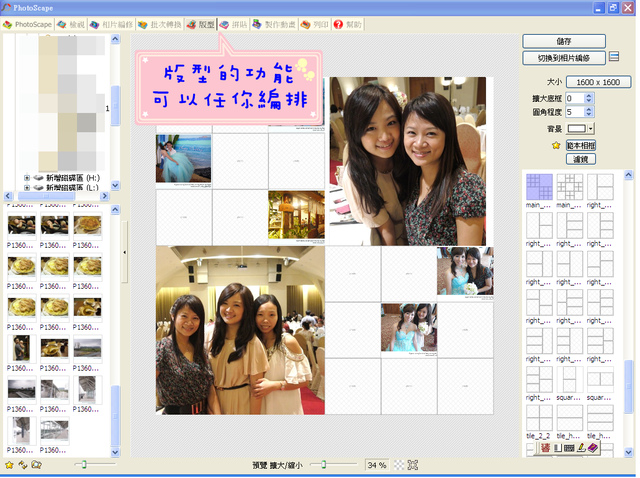640x478 pixels.
Task: Click the refresh arrows icon below the thumbnails
Action: 23,465
